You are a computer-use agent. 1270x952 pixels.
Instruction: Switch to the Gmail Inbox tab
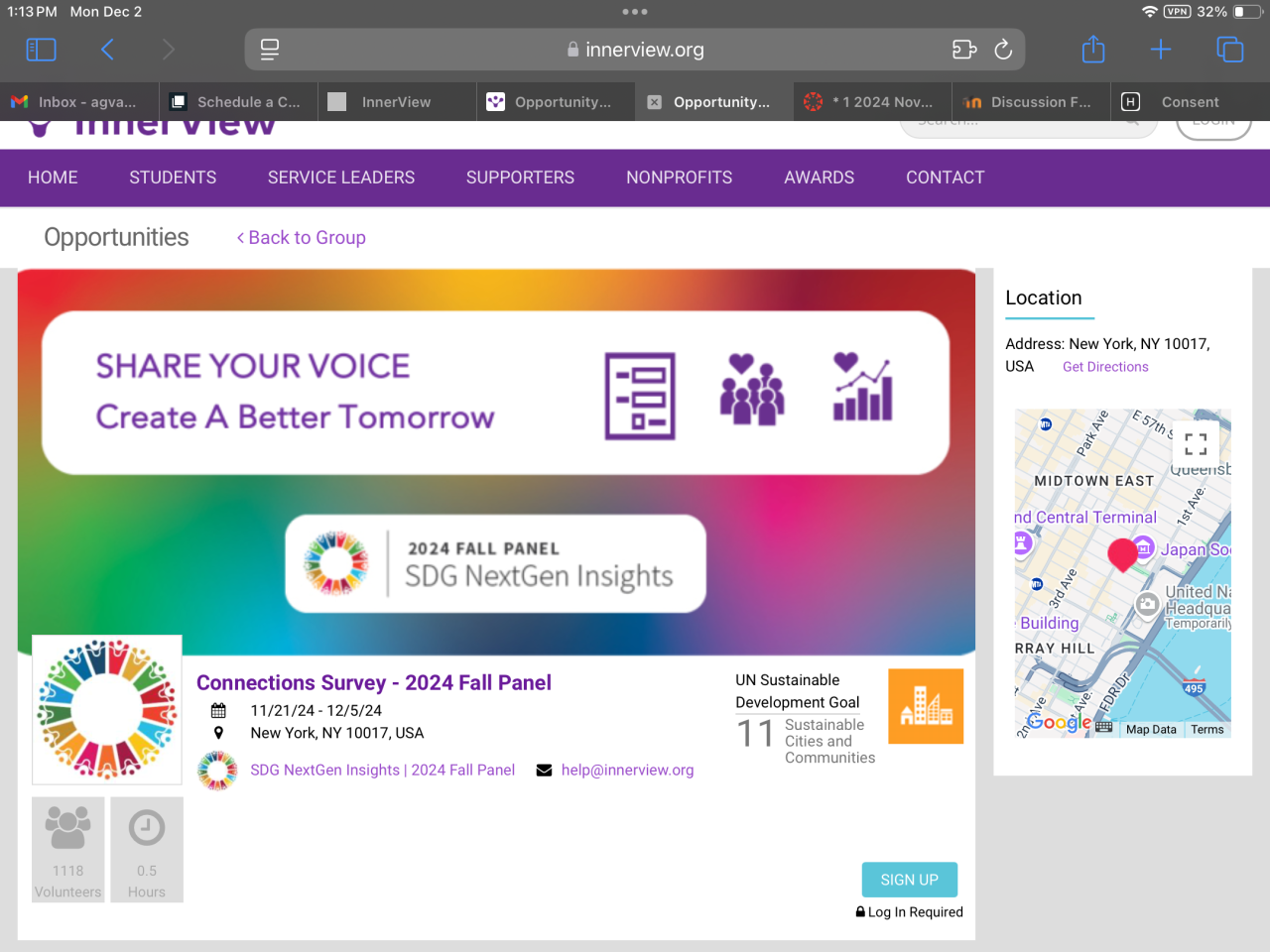[x=79, y=102]
